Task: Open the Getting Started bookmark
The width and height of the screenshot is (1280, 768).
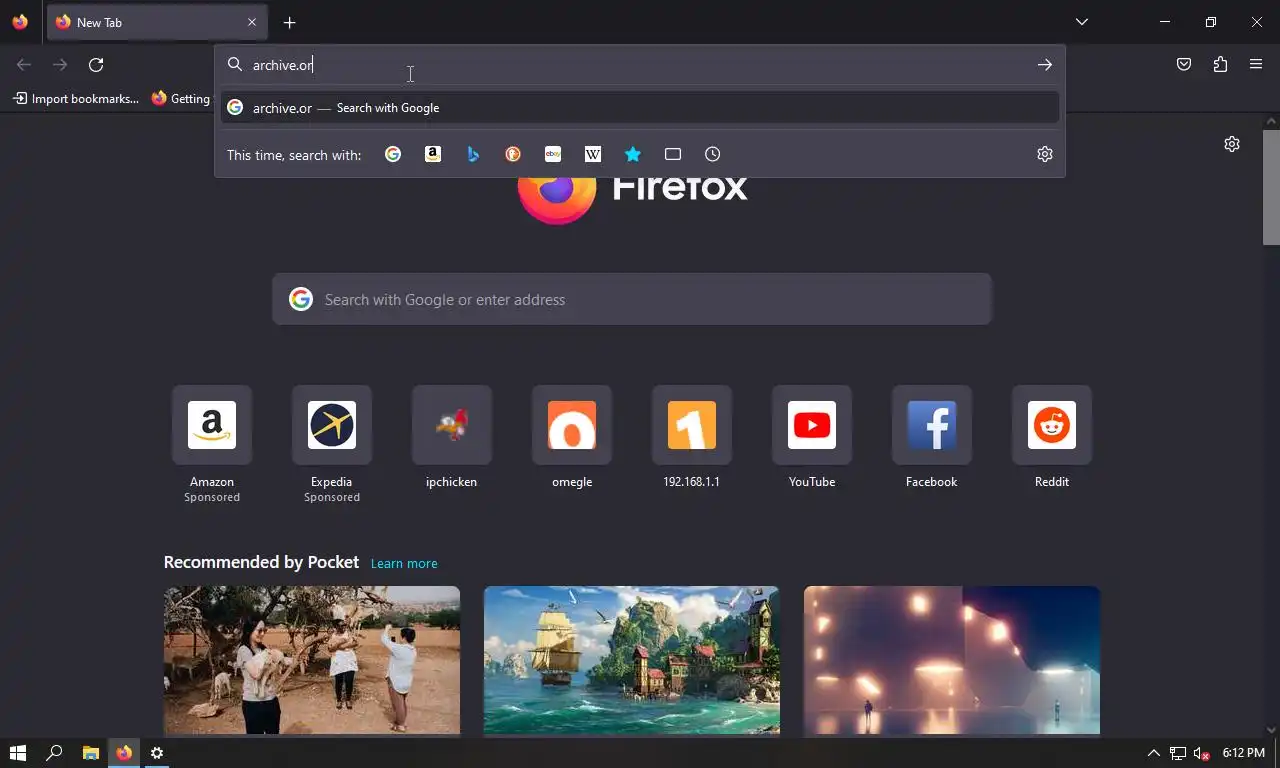Action: tap(181, 99)
